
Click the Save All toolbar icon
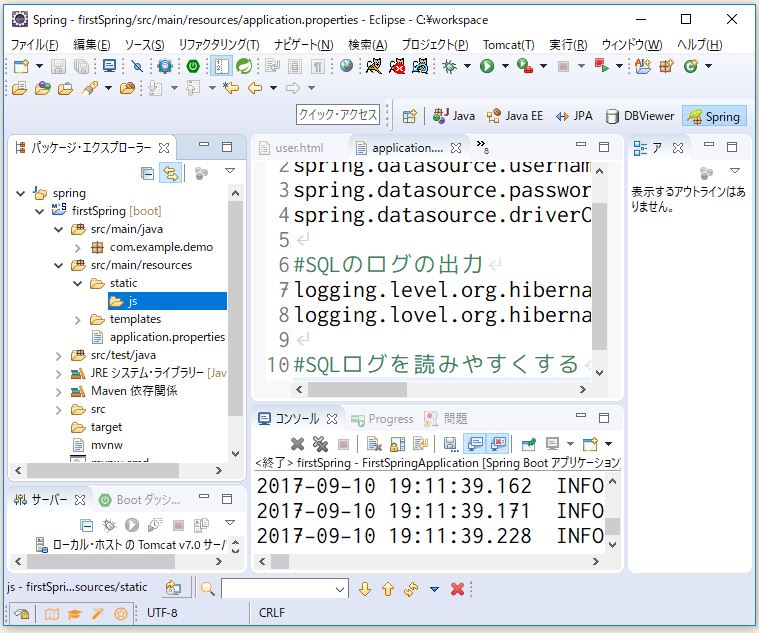(x=80, y=66)
